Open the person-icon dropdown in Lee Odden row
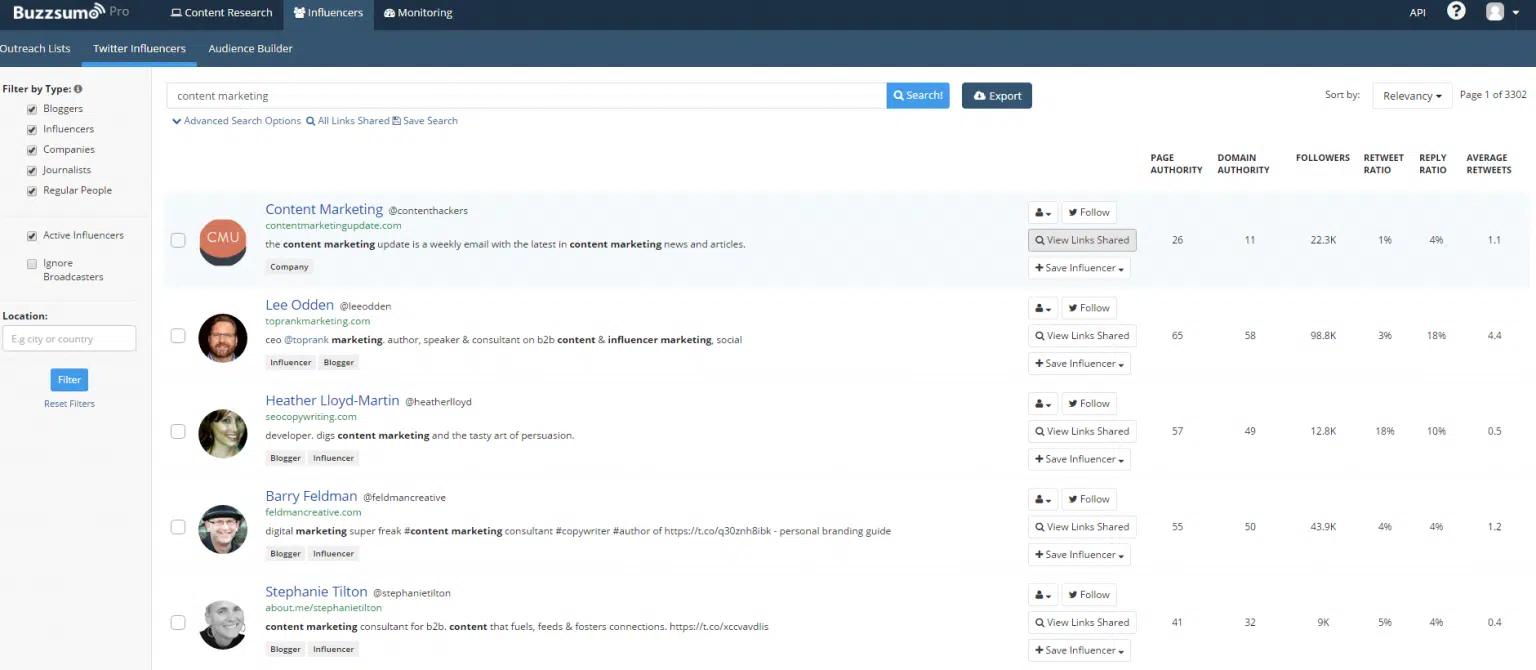 tap(1042, 308)
